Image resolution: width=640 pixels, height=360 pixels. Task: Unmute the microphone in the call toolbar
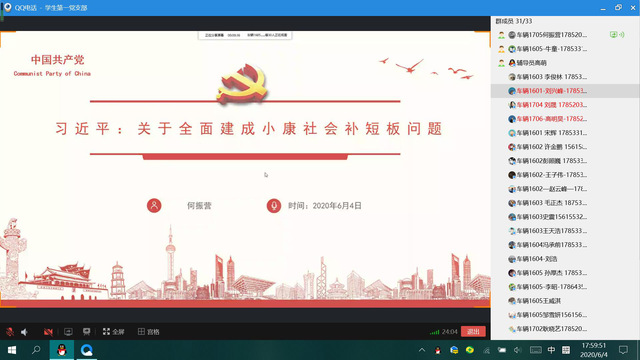pyautogui.click(x=10, y=332)
